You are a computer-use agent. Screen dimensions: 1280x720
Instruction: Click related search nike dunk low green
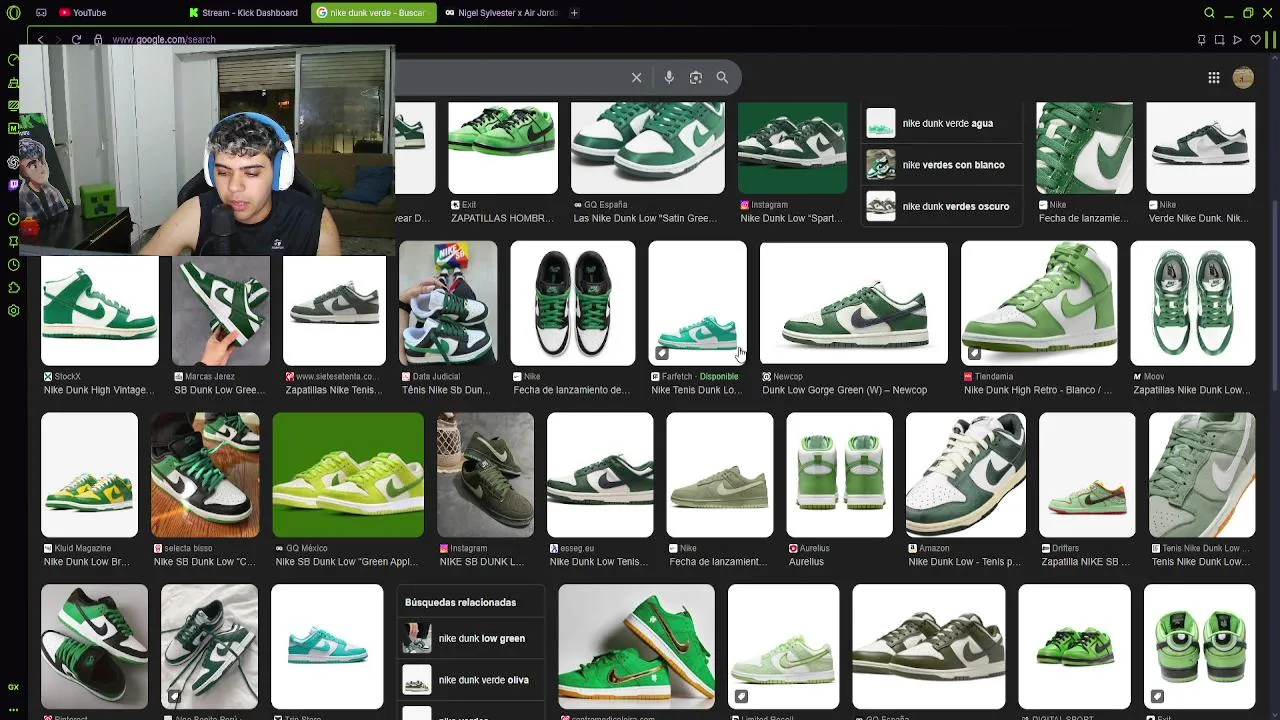click(x=470, y=638)
